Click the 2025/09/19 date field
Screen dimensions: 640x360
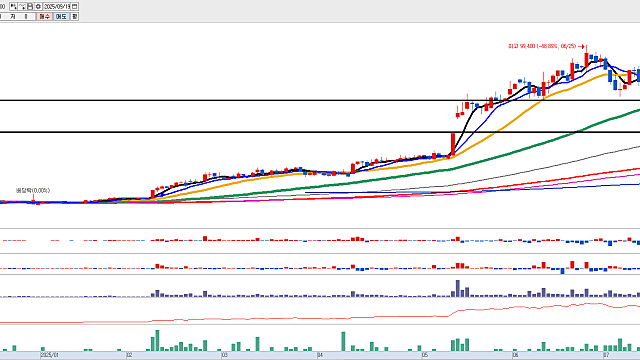click(x=57, y=7)
